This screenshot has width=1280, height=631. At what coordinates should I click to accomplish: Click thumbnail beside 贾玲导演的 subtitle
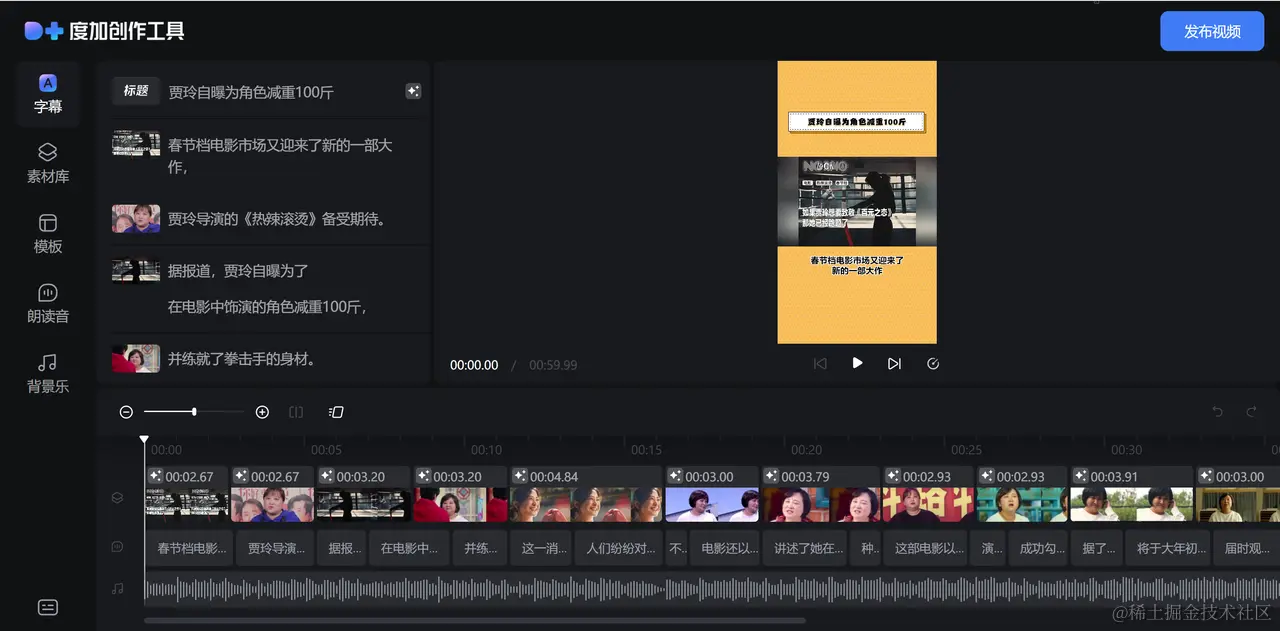pyautogui.click(x=136, y=218)
